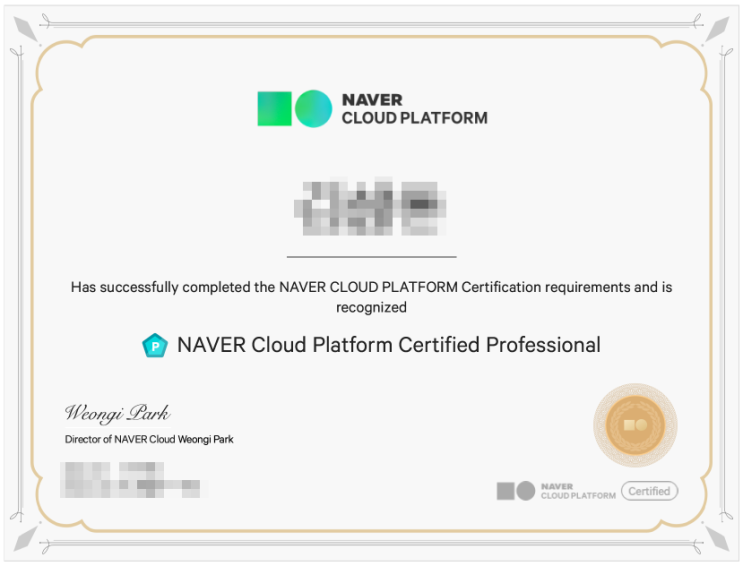Click the 'Has successfully completed' sentence
This screenshot has height=566, width=743.
372,297
